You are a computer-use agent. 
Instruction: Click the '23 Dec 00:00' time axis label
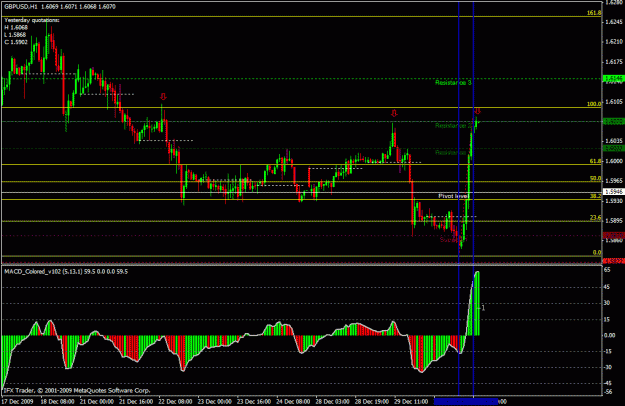click(215, 402)
